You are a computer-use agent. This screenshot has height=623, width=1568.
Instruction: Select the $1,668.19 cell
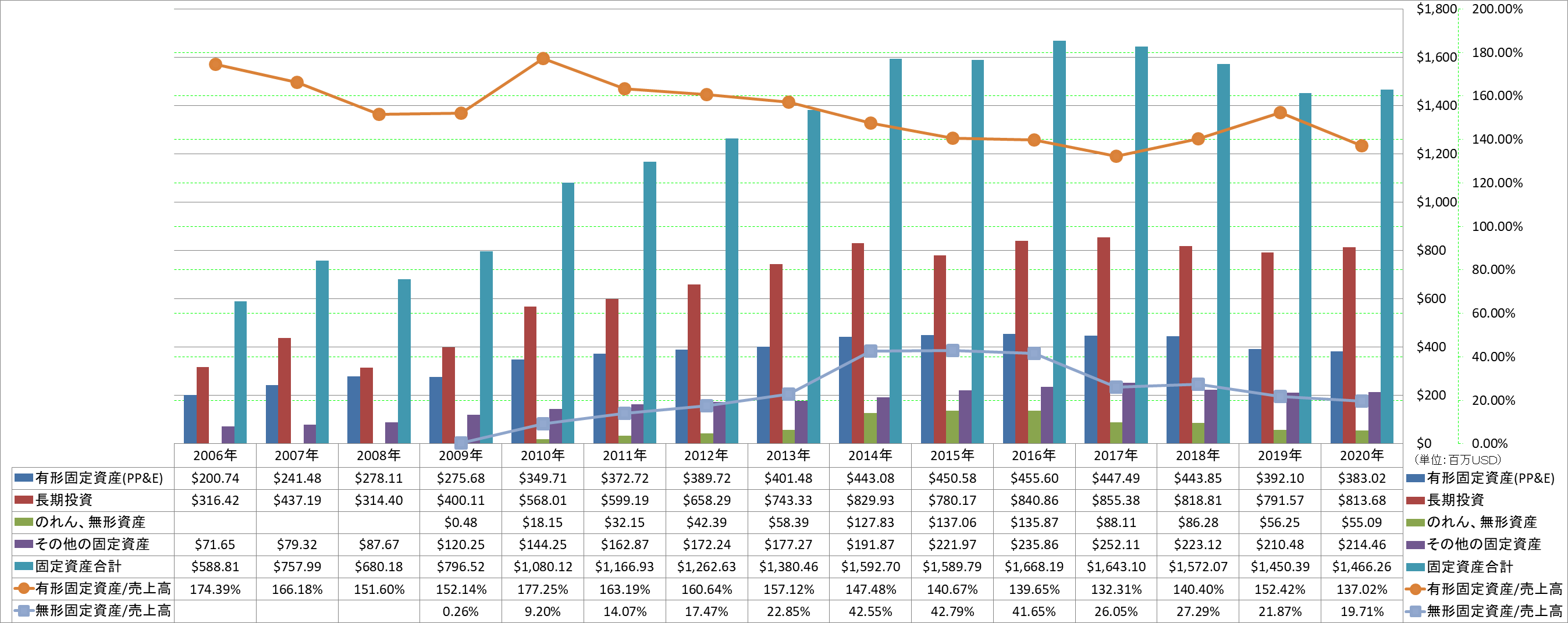[1034, 567]
